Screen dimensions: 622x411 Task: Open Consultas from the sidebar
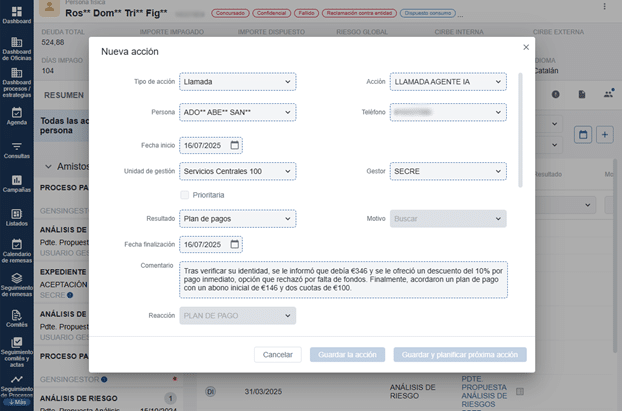point(16,150)
